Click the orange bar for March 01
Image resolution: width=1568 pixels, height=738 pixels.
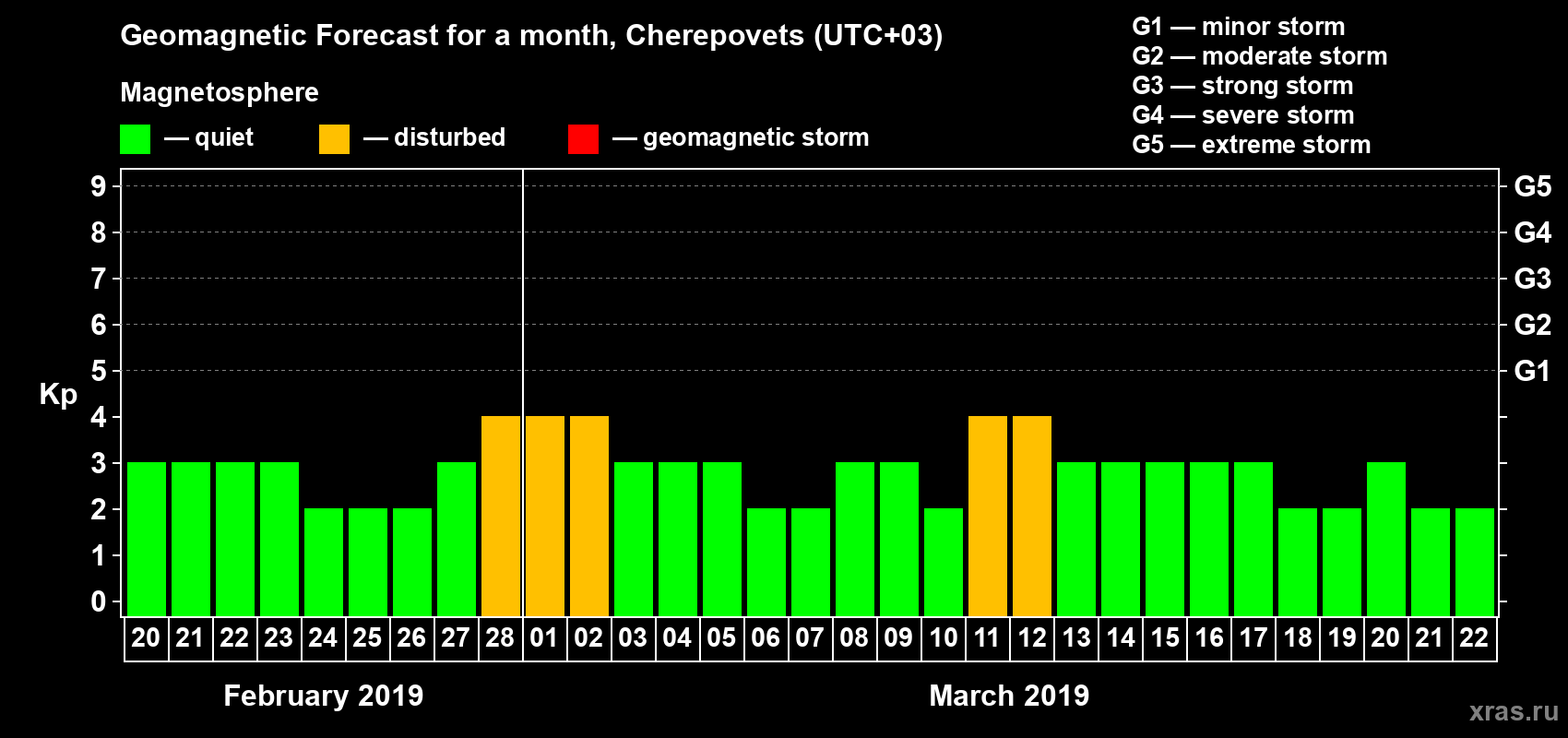tap(545, 517)
